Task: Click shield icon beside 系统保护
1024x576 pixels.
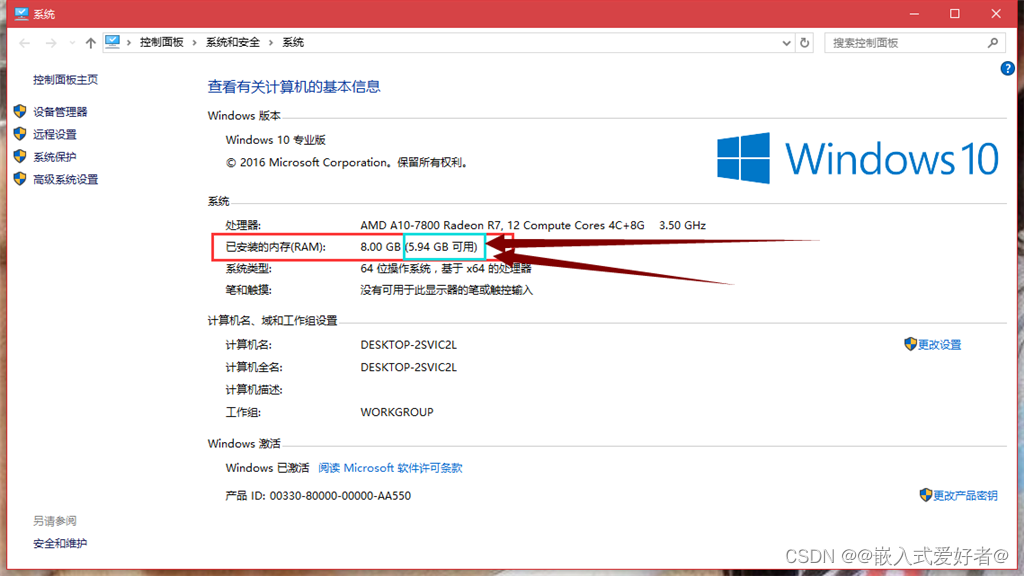Action: point(20,156)
